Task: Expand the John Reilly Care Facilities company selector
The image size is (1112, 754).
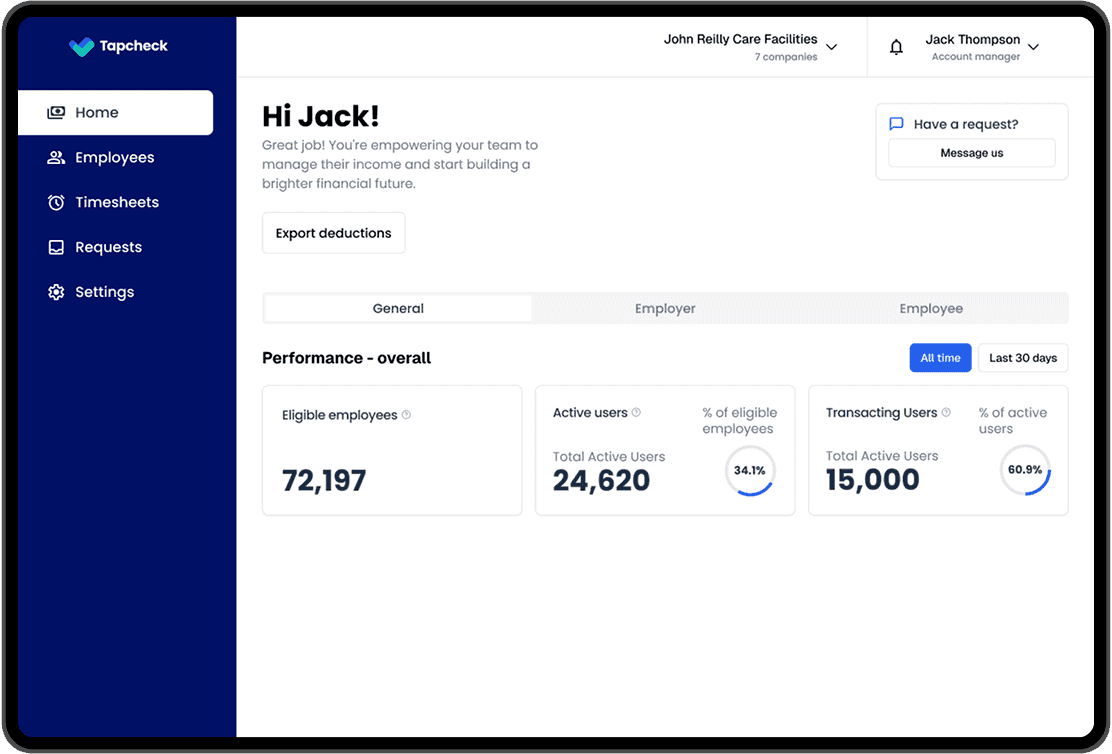Action: [831, 46]
